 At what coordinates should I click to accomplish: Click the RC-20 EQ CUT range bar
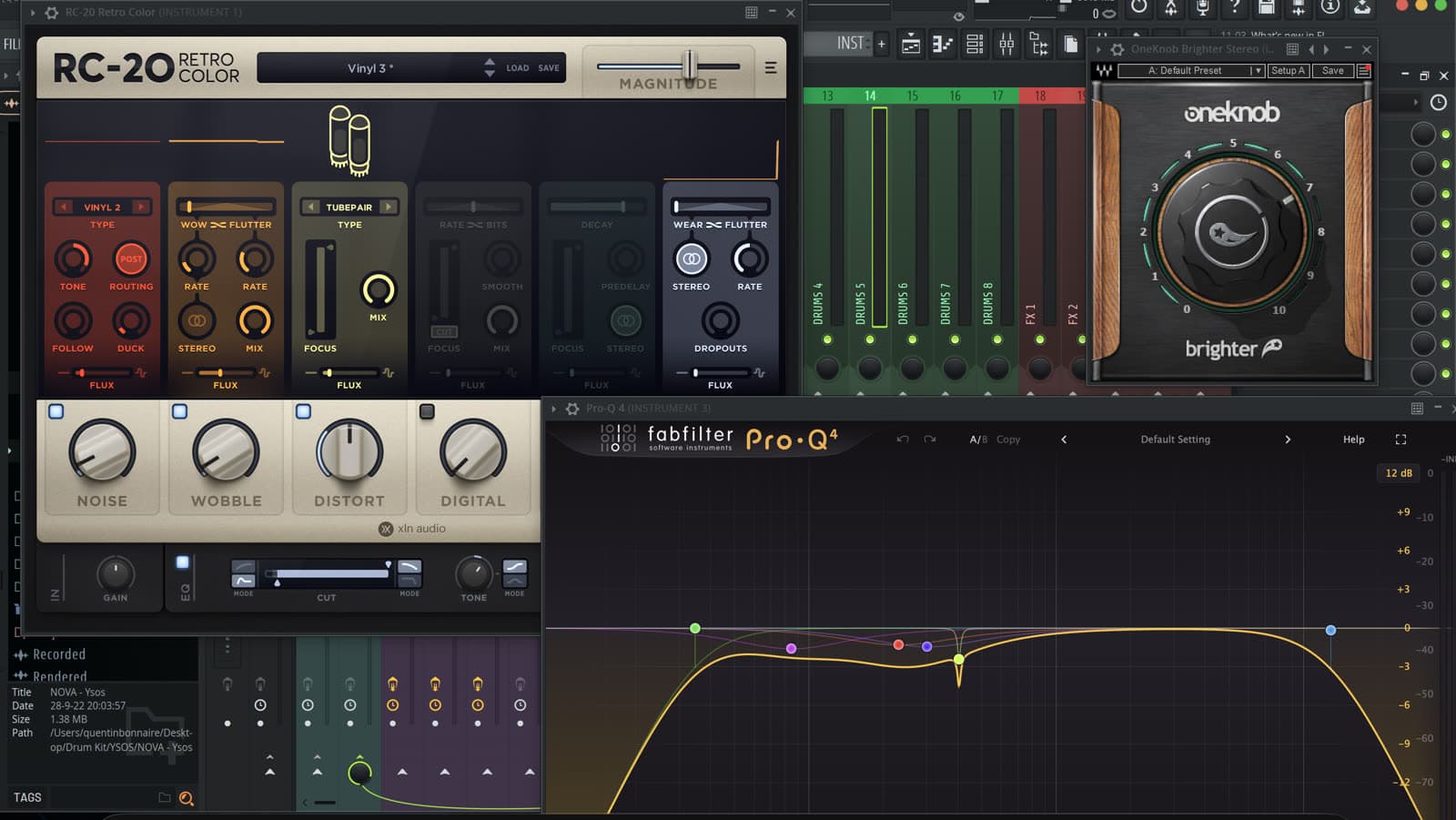click(328, 573)
